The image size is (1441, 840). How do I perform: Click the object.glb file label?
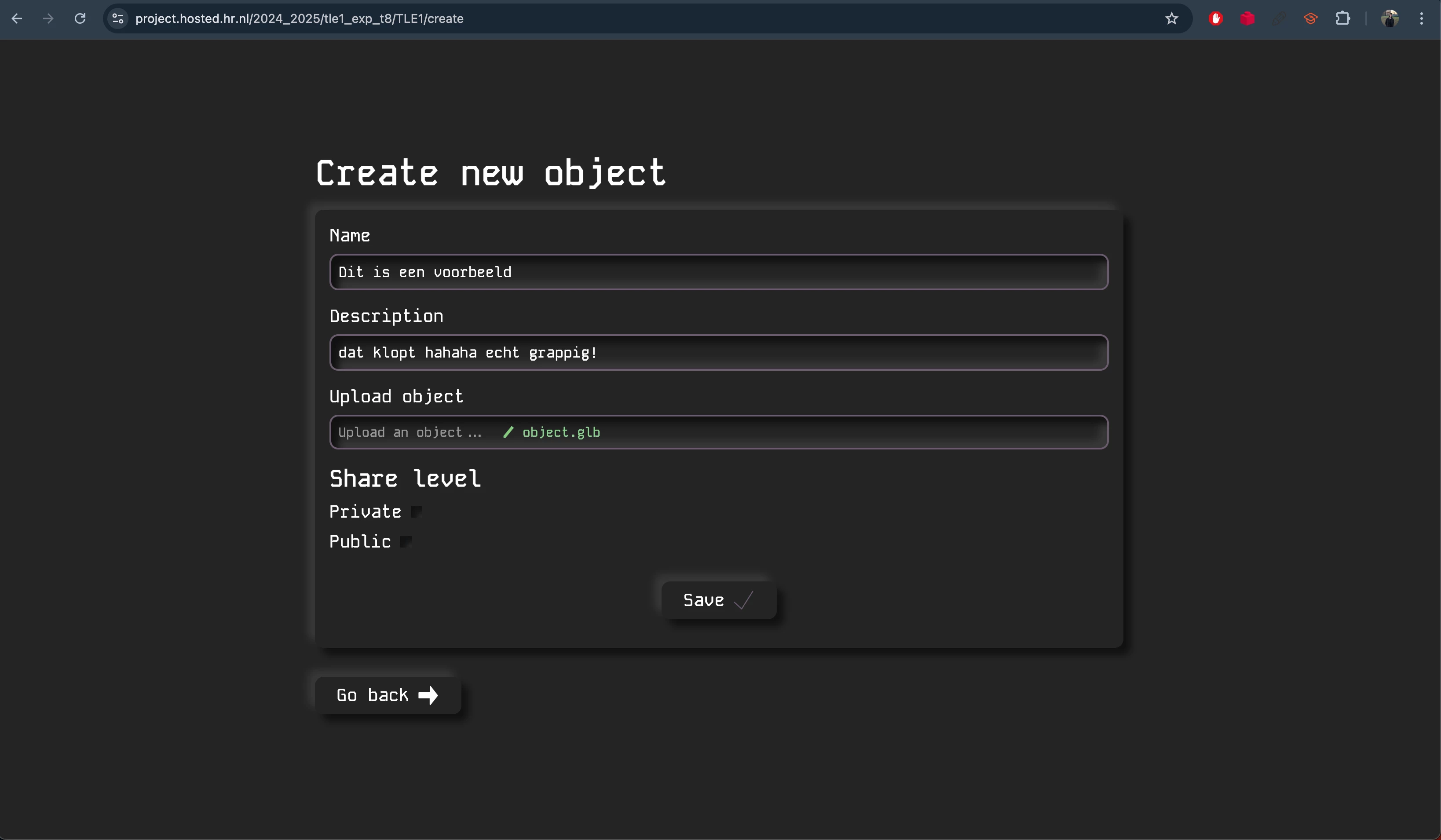point(561,432)
